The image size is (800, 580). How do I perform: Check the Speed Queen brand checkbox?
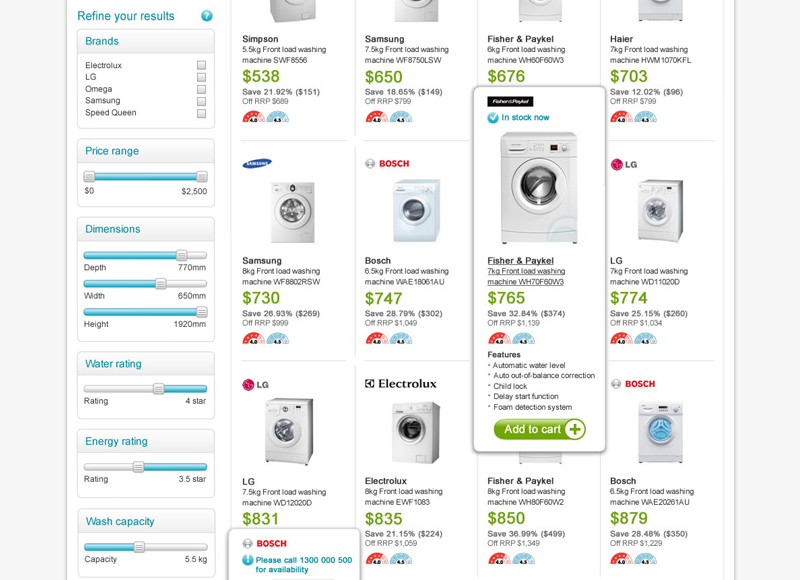point(201,113)
